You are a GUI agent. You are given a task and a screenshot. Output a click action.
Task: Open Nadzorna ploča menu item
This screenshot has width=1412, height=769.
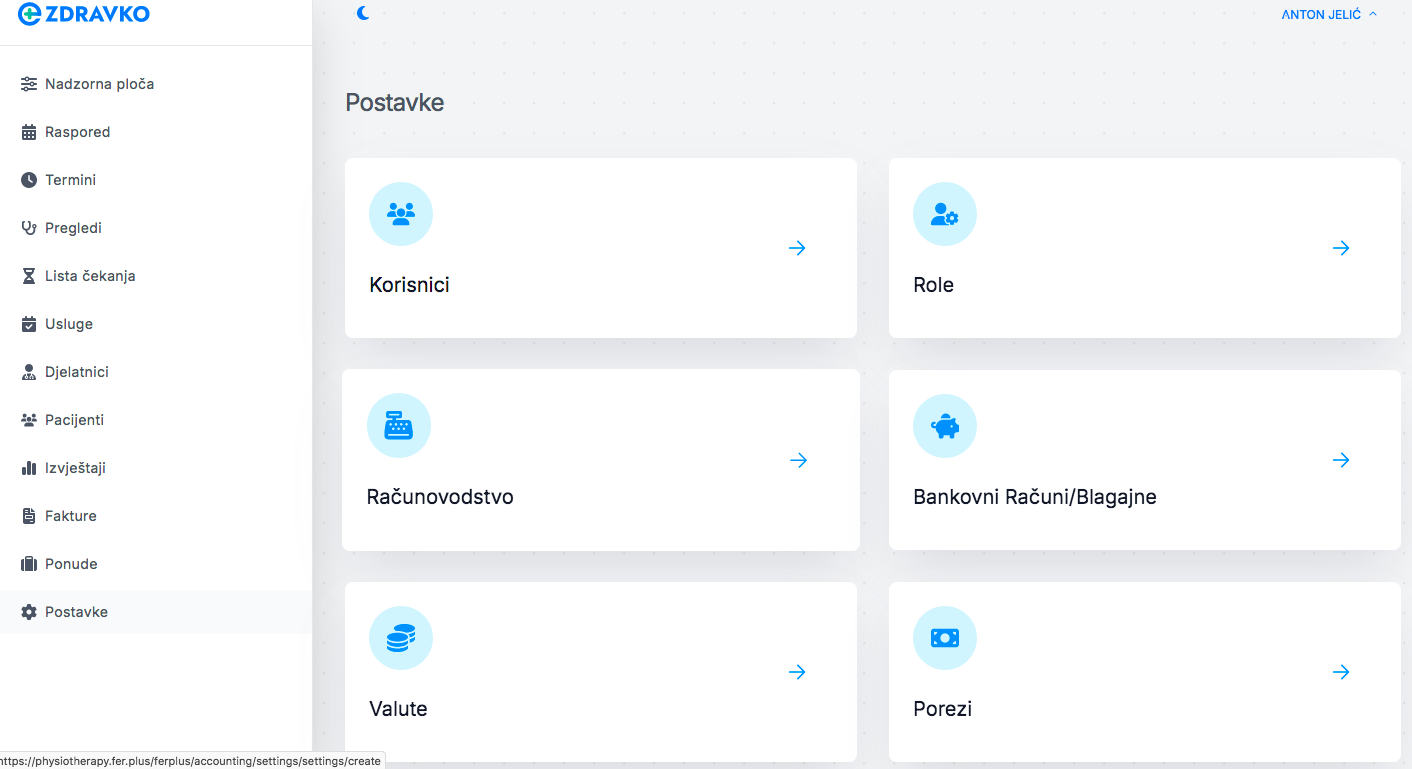pyautogui.click(x=99, y=84)
